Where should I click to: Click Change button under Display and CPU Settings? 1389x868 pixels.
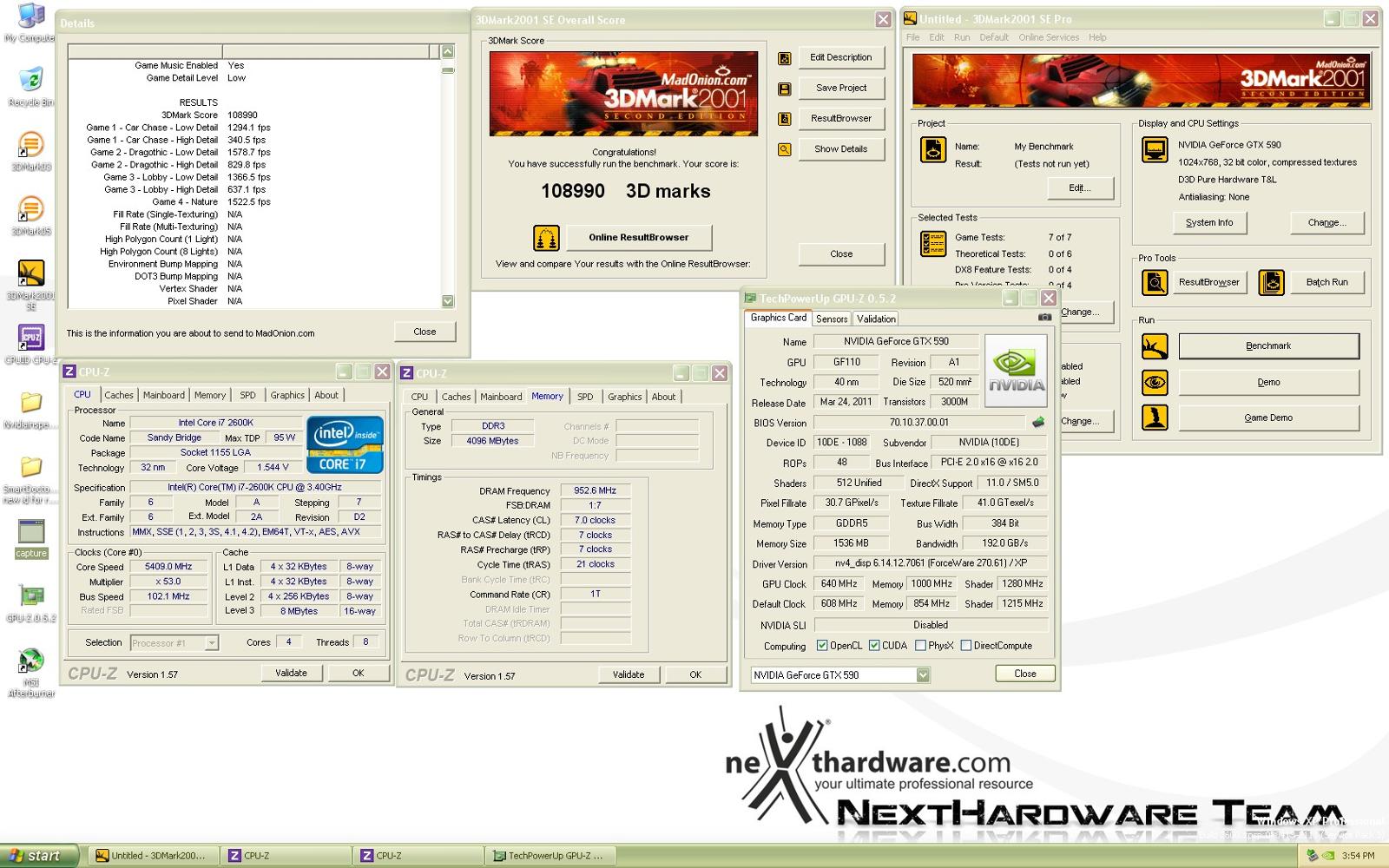click(1327, 223)
